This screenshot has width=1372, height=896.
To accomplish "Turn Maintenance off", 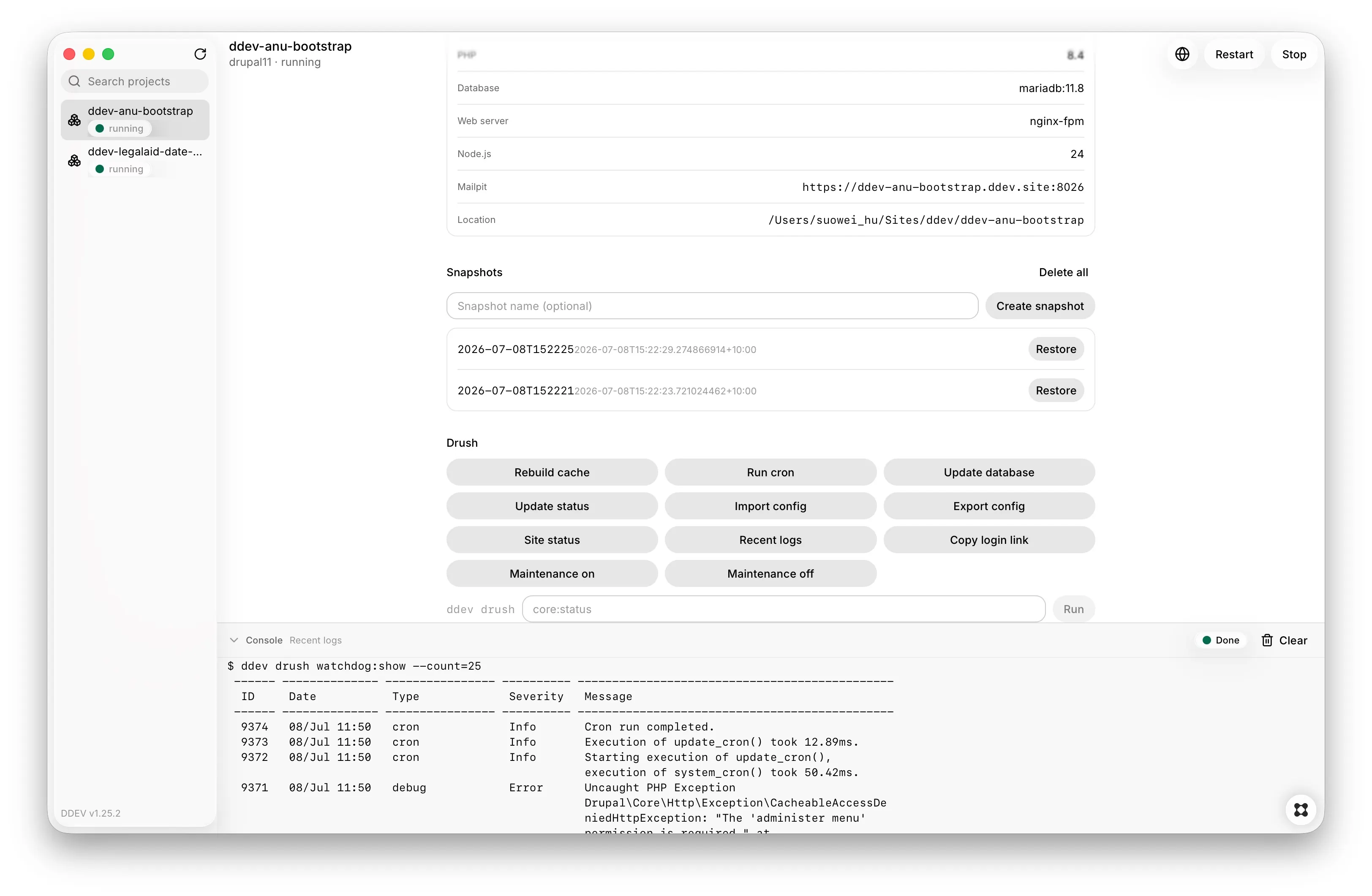I will coord(770,574).
